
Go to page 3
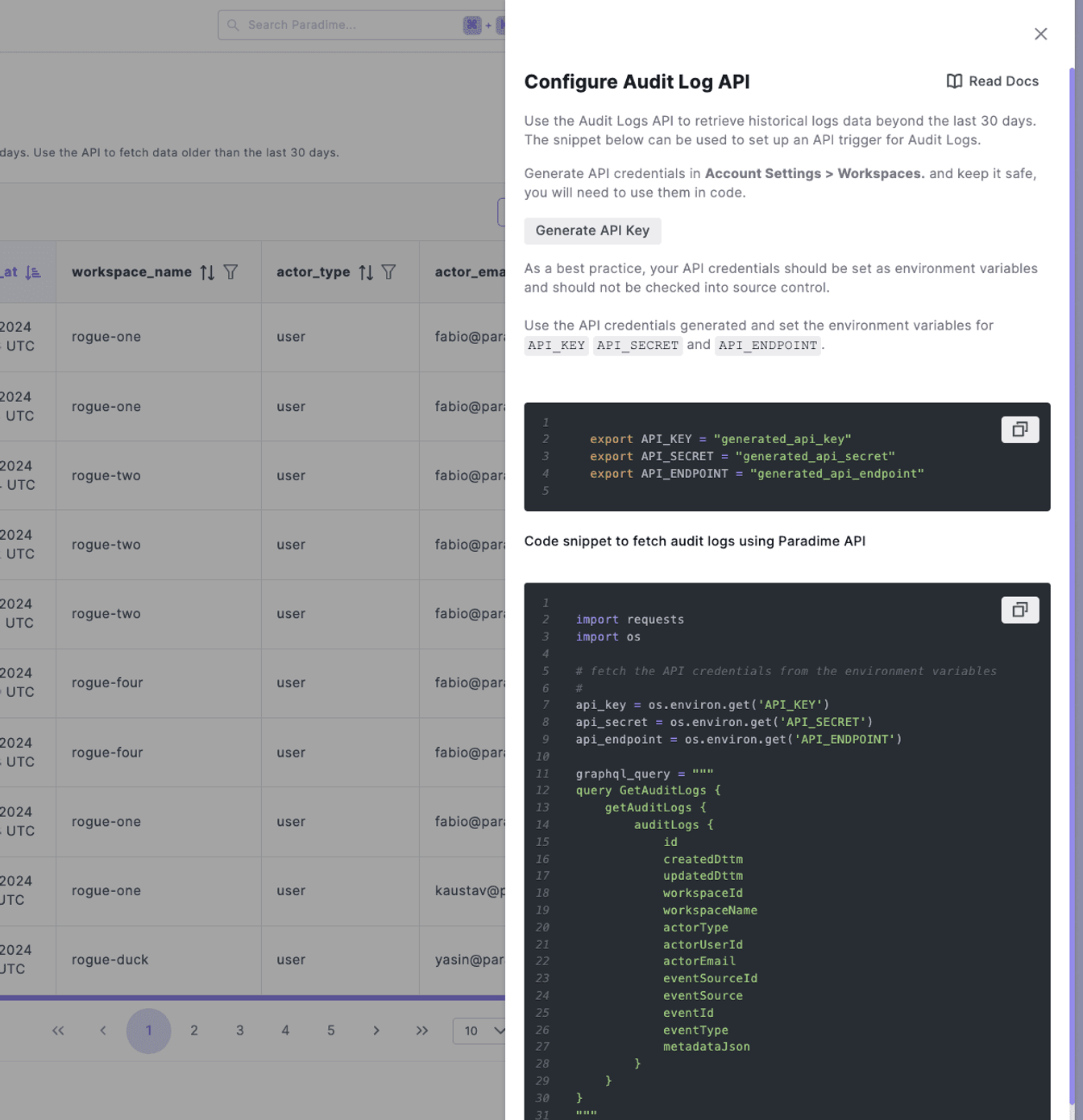pos(240,1031)
